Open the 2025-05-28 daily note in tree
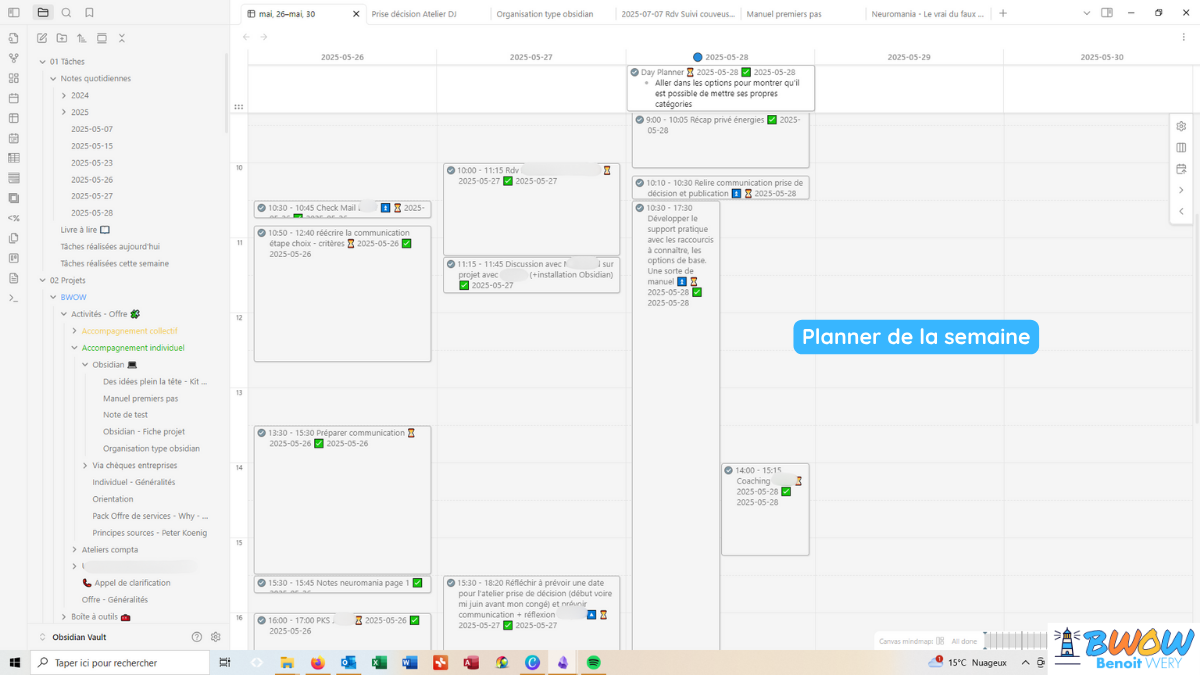This screenshot has width=1200, height=675. (92, 213)
